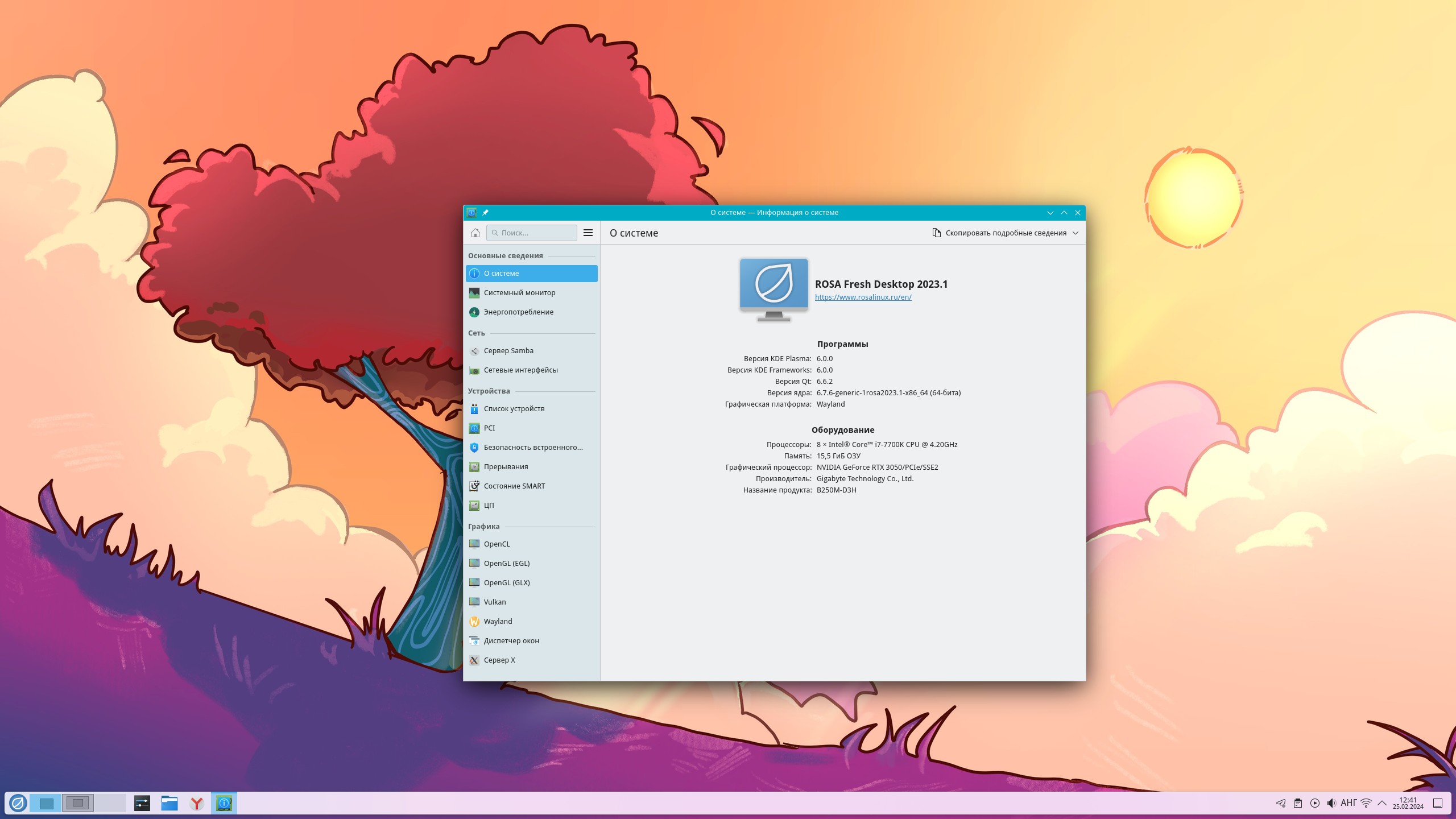Open the Vulkan information page

point(494,602)
